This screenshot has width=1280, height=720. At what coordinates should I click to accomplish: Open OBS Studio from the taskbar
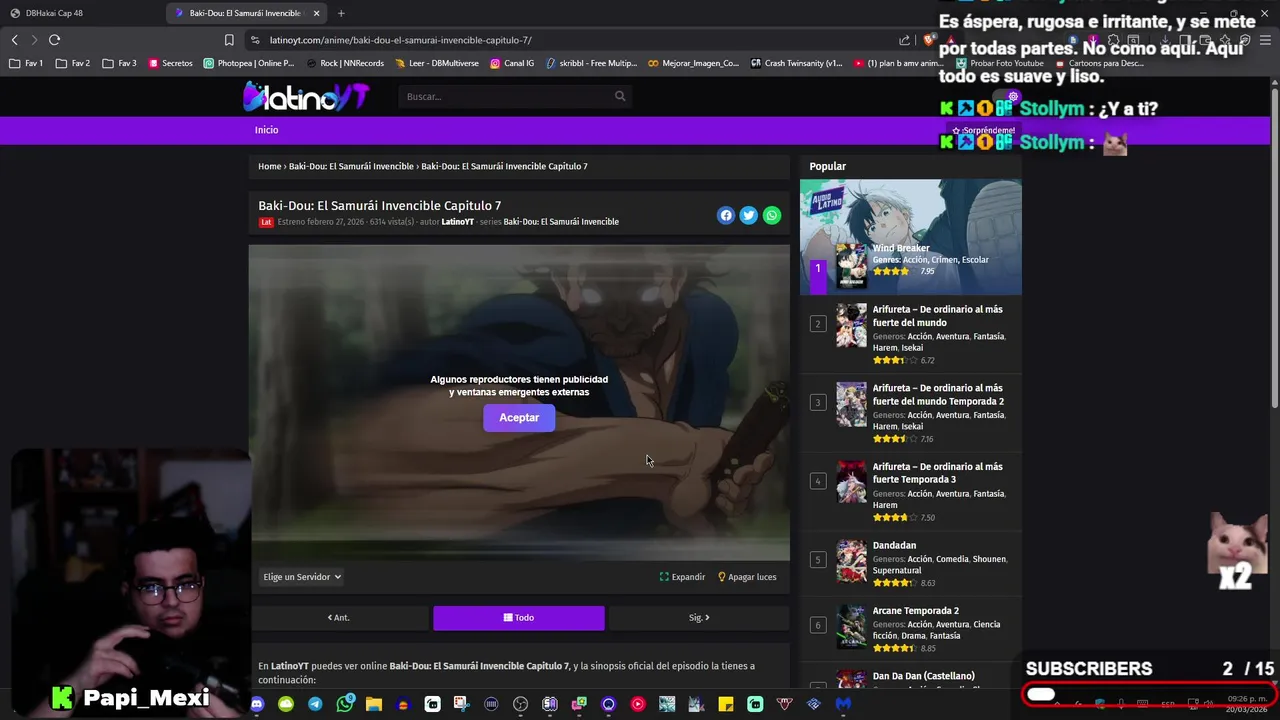[520, 704]
